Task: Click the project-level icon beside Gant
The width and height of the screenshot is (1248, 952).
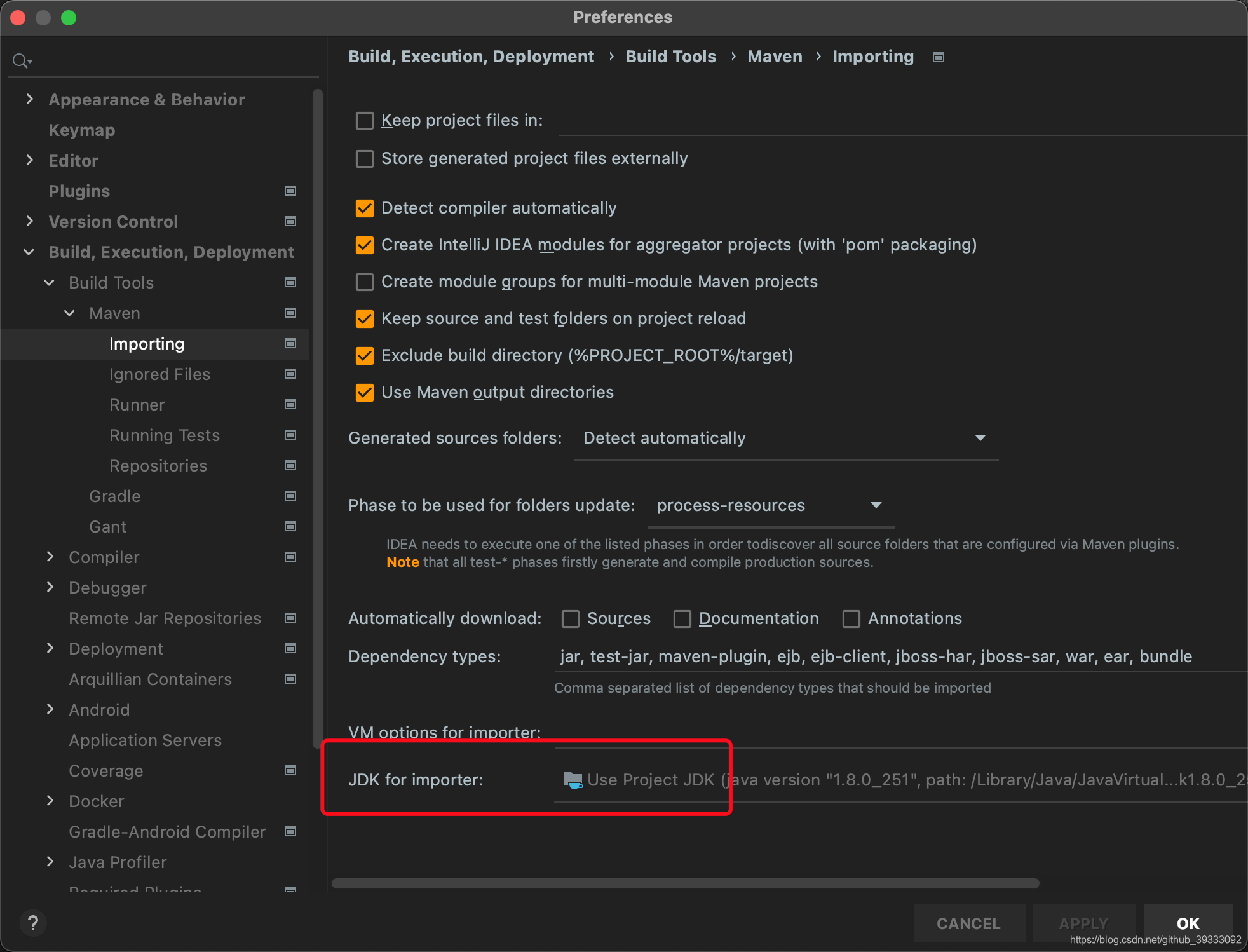Action: click(290, 526)
